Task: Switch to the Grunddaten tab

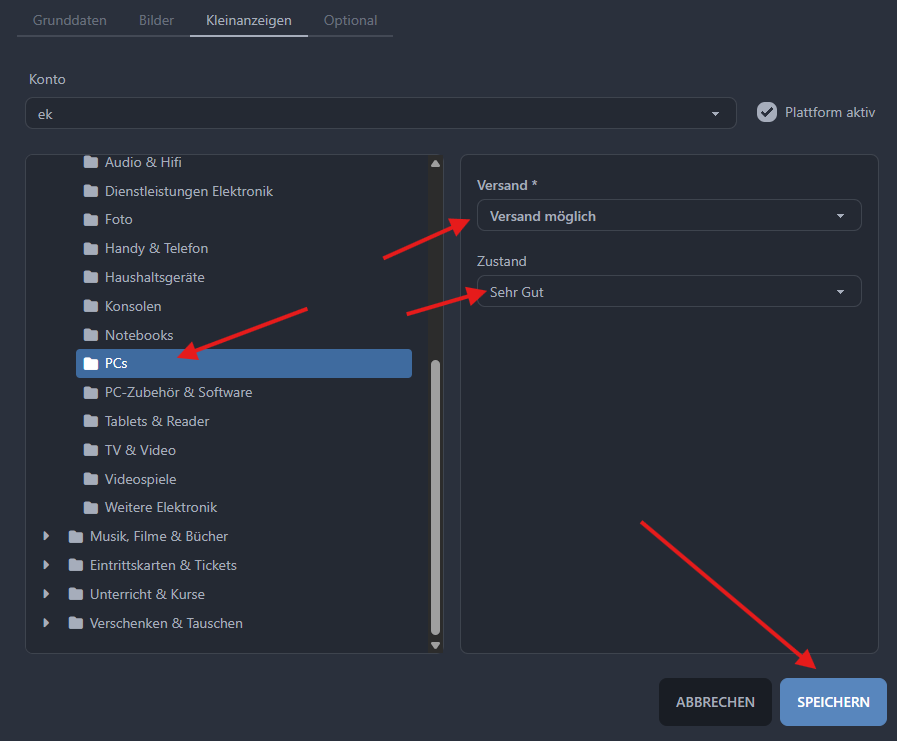Action: click(x=70, y=20)
